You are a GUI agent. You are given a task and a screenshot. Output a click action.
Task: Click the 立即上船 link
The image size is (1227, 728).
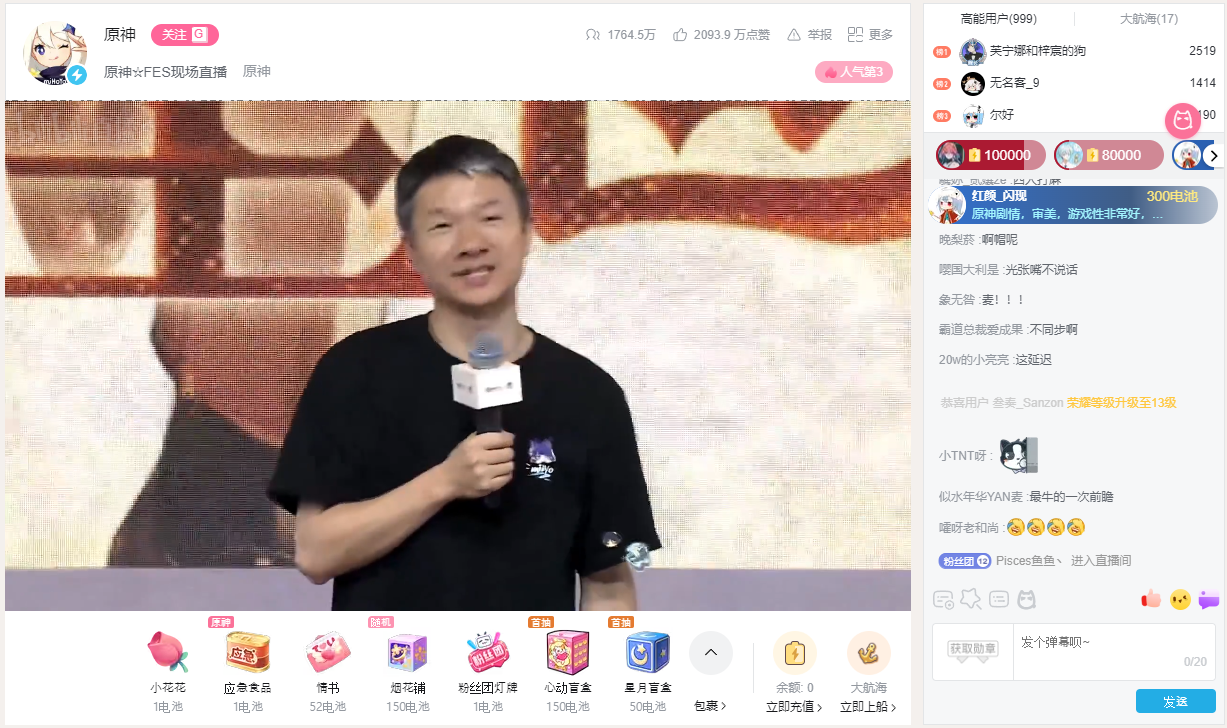point(867,707)
